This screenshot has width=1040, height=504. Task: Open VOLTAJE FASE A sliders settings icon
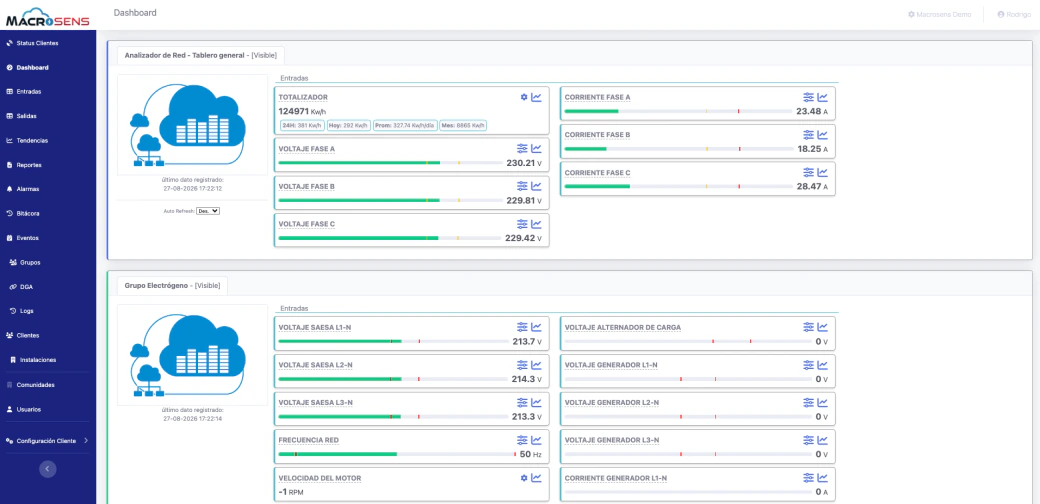coord(522,149)
